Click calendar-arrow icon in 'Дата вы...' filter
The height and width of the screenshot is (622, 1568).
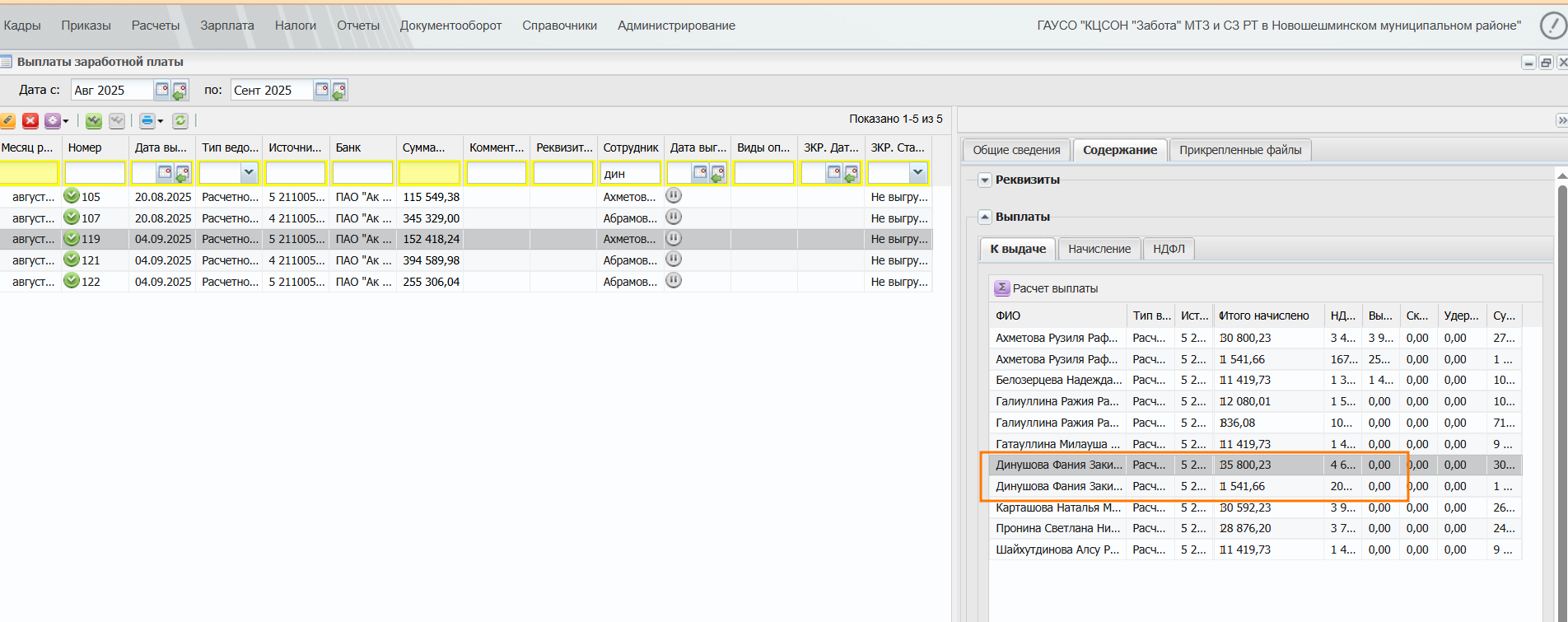(x=182, y=173)
